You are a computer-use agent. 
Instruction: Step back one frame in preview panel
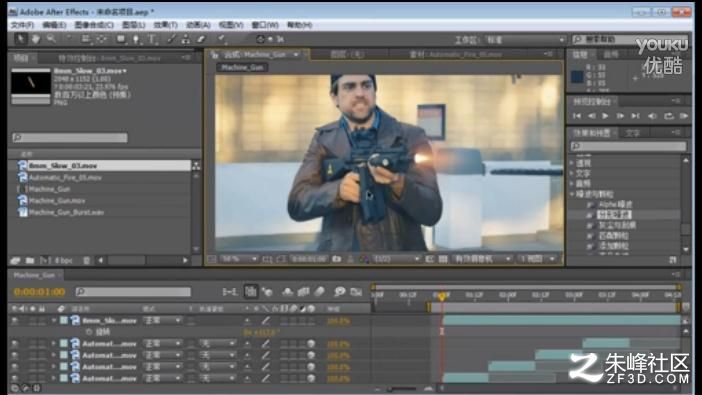pyautogui.click(x=591, y=116)
